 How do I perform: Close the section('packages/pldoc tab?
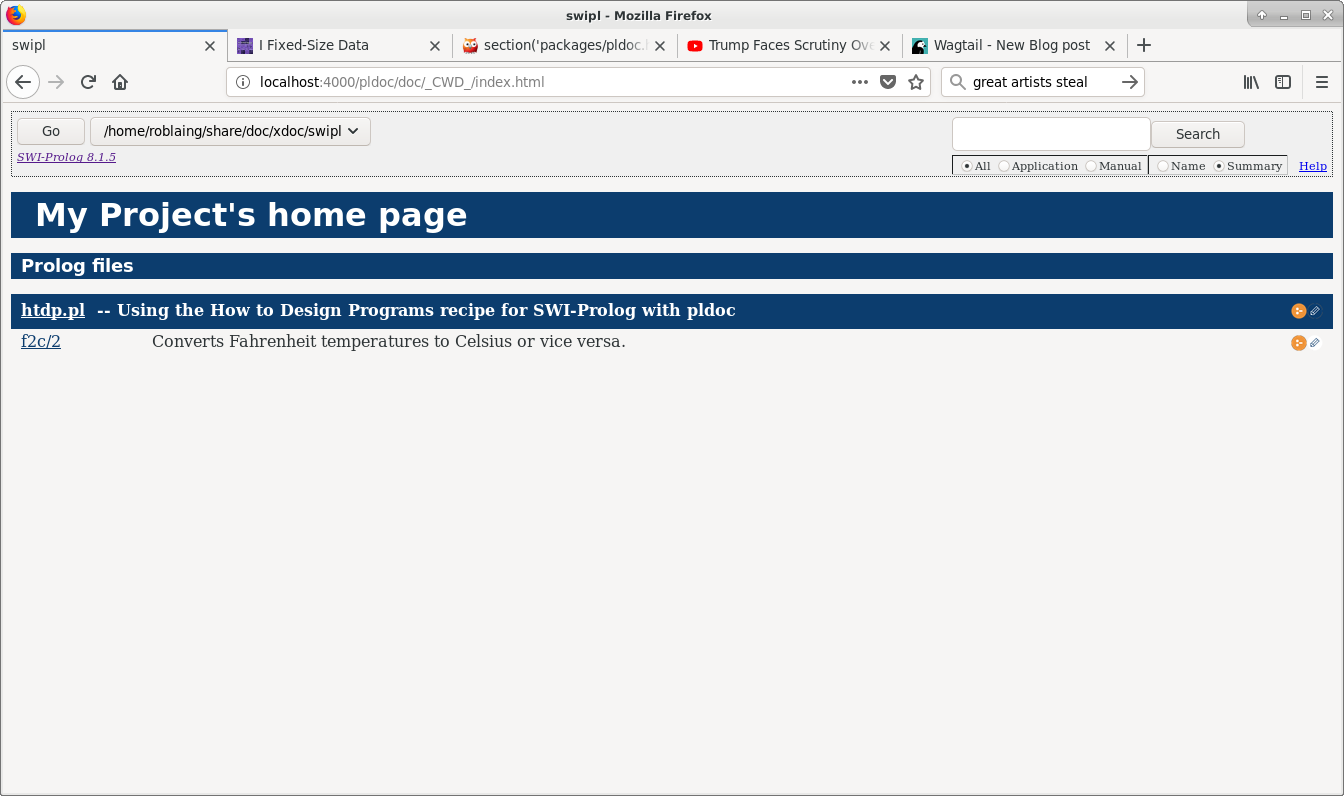pyautogui.click(x=659, y=45)
